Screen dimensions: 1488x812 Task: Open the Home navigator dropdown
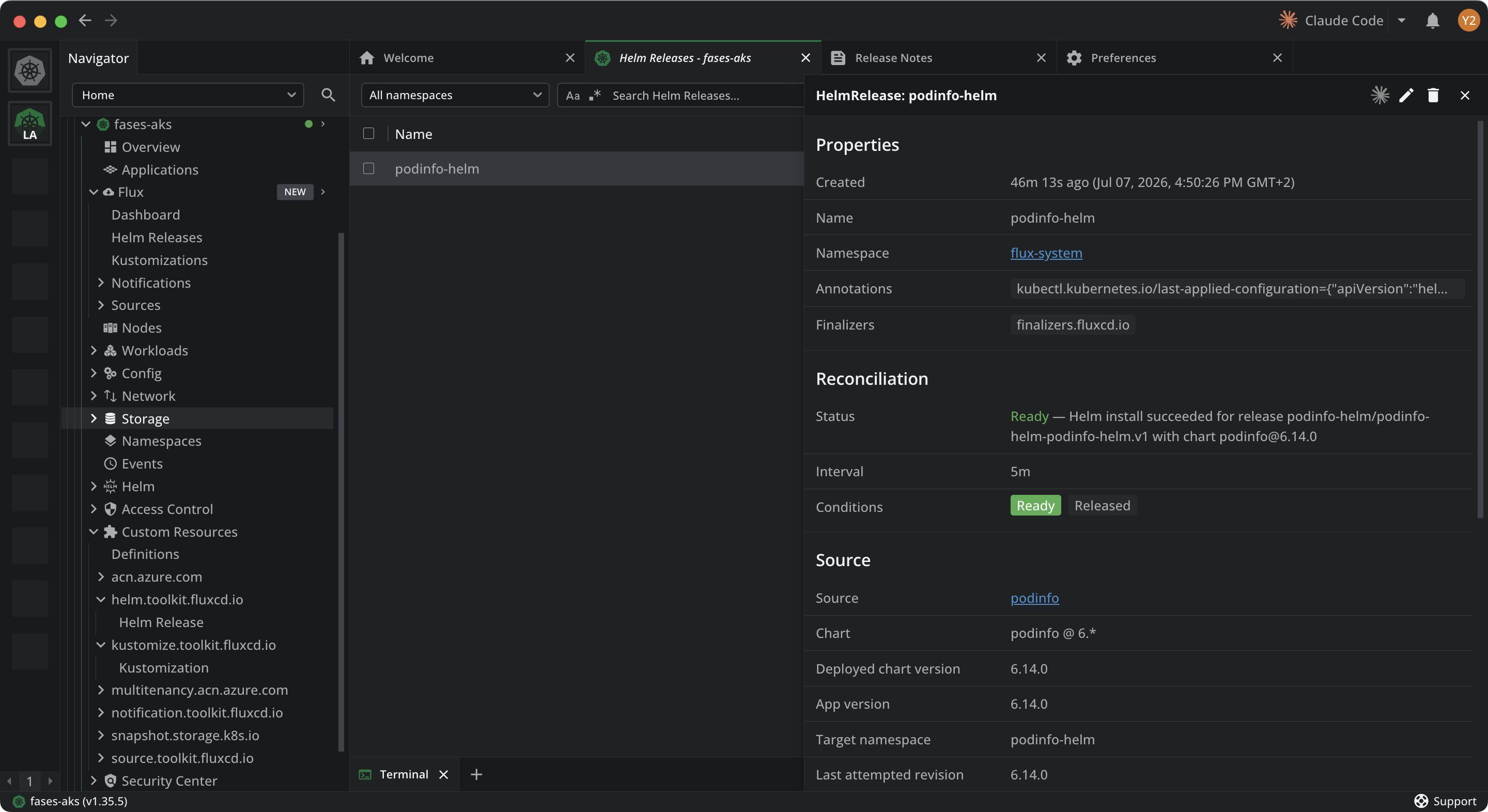[x=188, y=95]
